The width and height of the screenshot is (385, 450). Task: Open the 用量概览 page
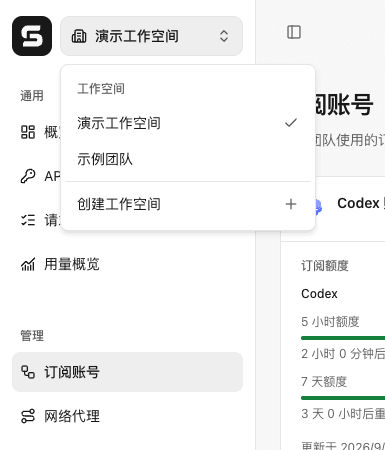(x=127, y=264)
